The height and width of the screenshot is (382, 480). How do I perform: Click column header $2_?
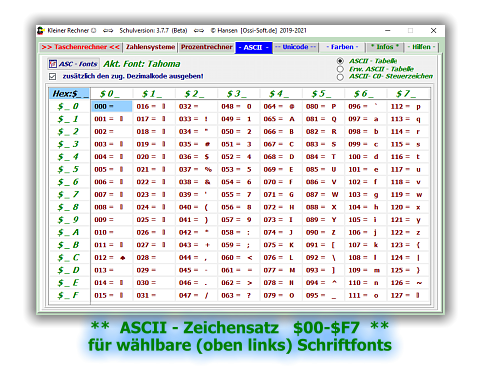(x=196, y=94)
